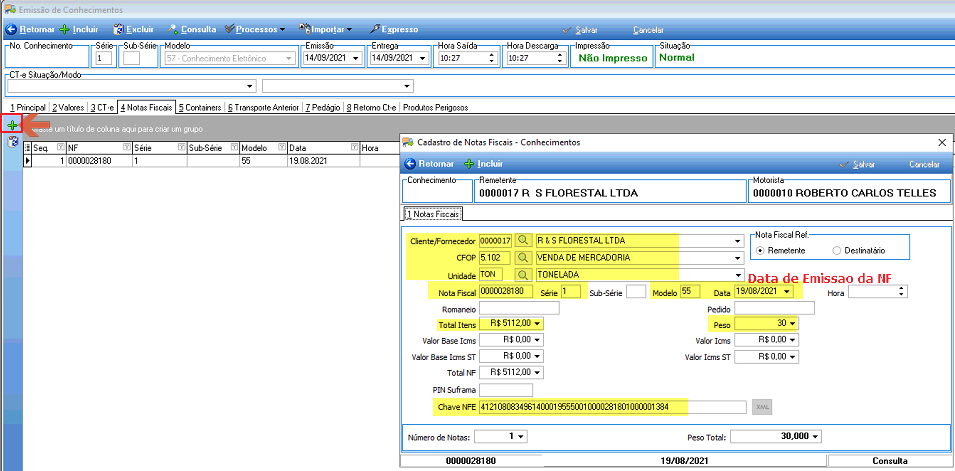Open the Total NF dropdown
The height and width of the screenshot is (471, 955).
[538, 372]
